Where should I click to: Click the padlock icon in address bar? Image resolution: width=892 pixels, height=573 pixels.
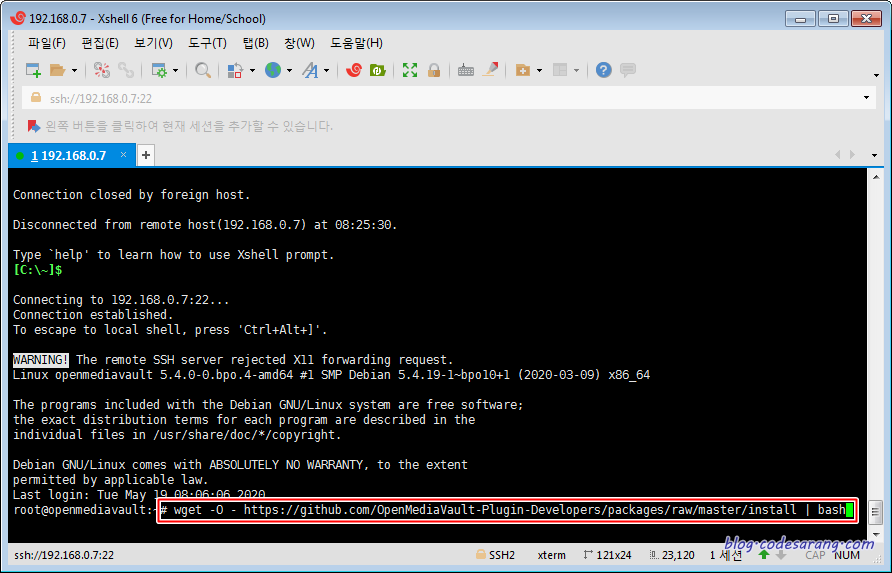[x=36, y=97]
